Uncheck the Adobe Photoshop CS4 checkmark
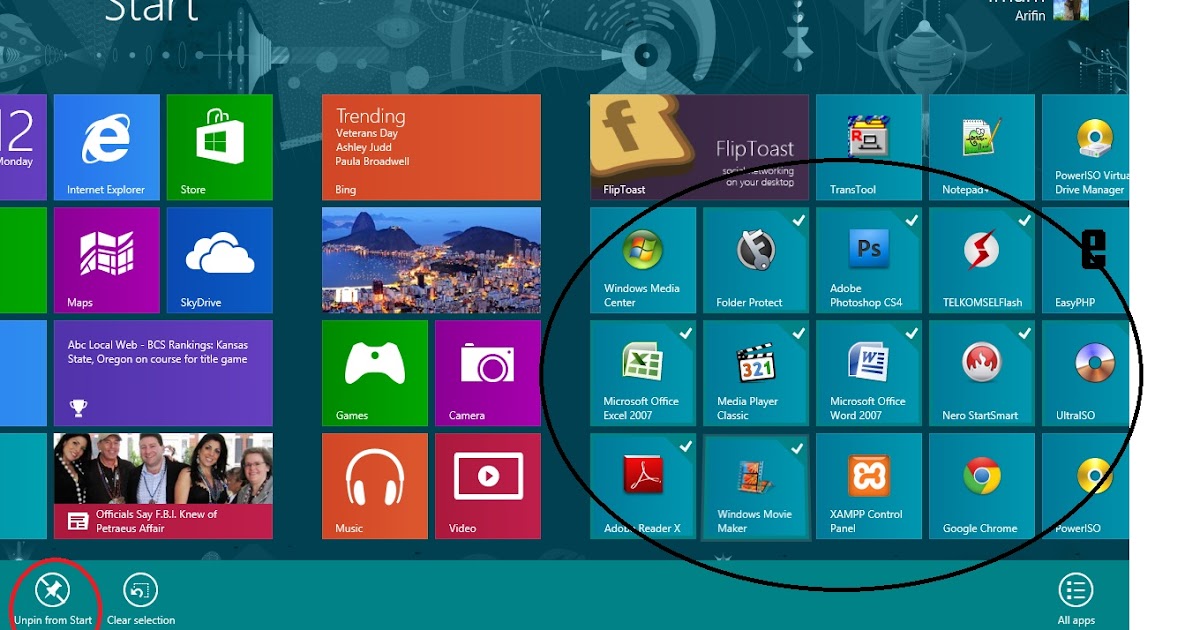 click(x=912, y=220)
